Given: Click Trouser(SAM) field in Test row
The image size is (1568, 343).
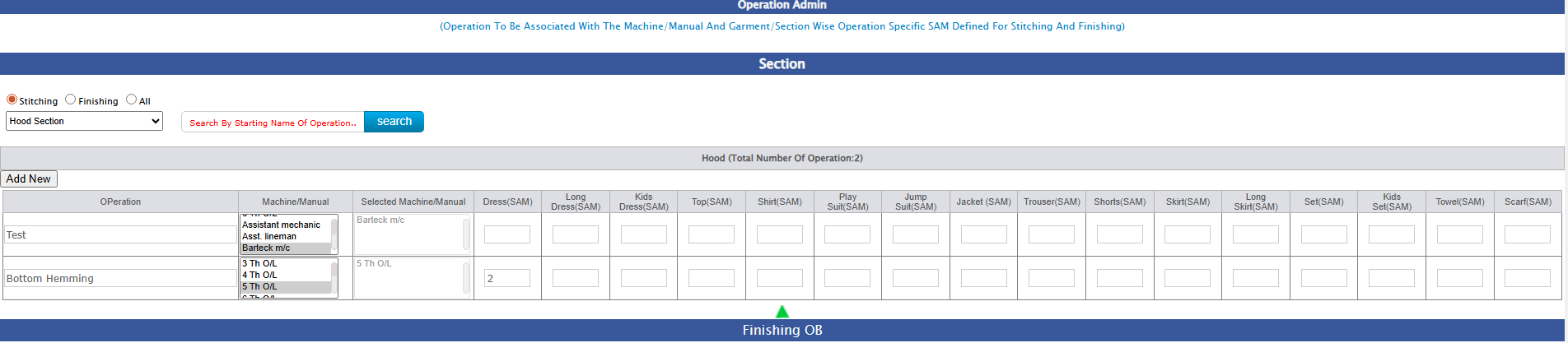Looking at the screenshot, I should point(1052,234).
